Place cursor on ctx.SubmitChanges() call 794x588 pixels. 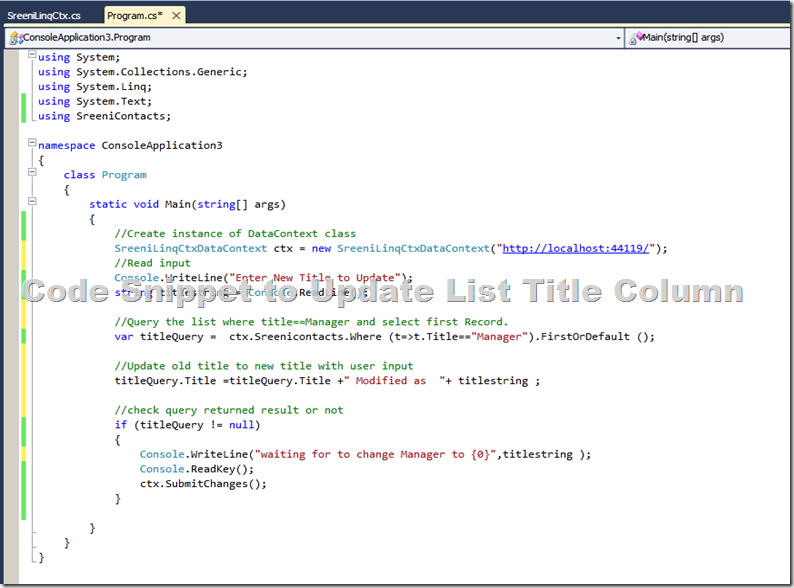pos(203,484)
